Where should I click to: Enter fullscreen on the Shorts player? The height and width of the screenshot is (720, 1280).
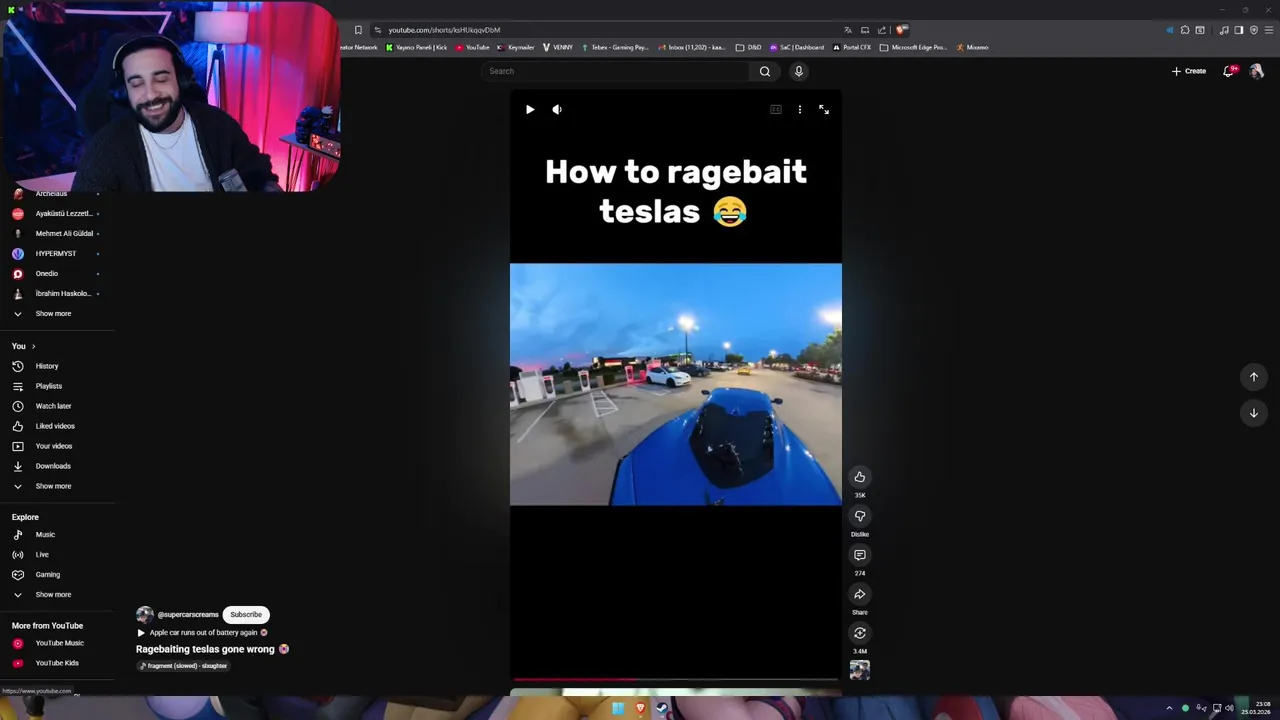(824, 110)
